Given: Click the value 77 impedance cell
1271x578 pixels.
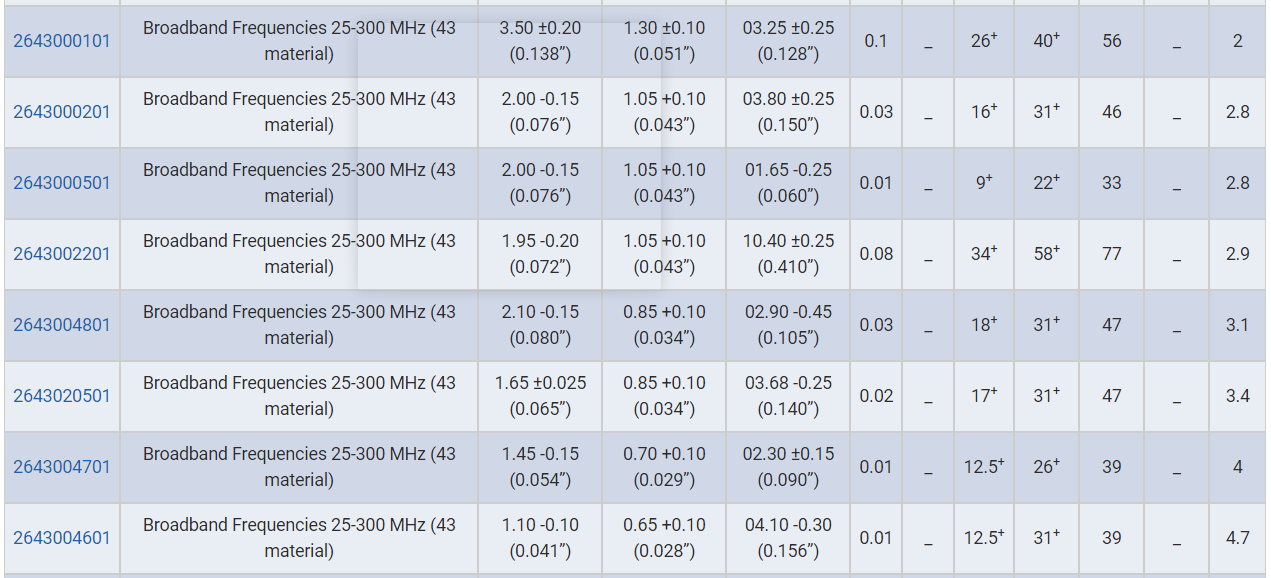Looking at the screenshot, I should pos(1112,254).
